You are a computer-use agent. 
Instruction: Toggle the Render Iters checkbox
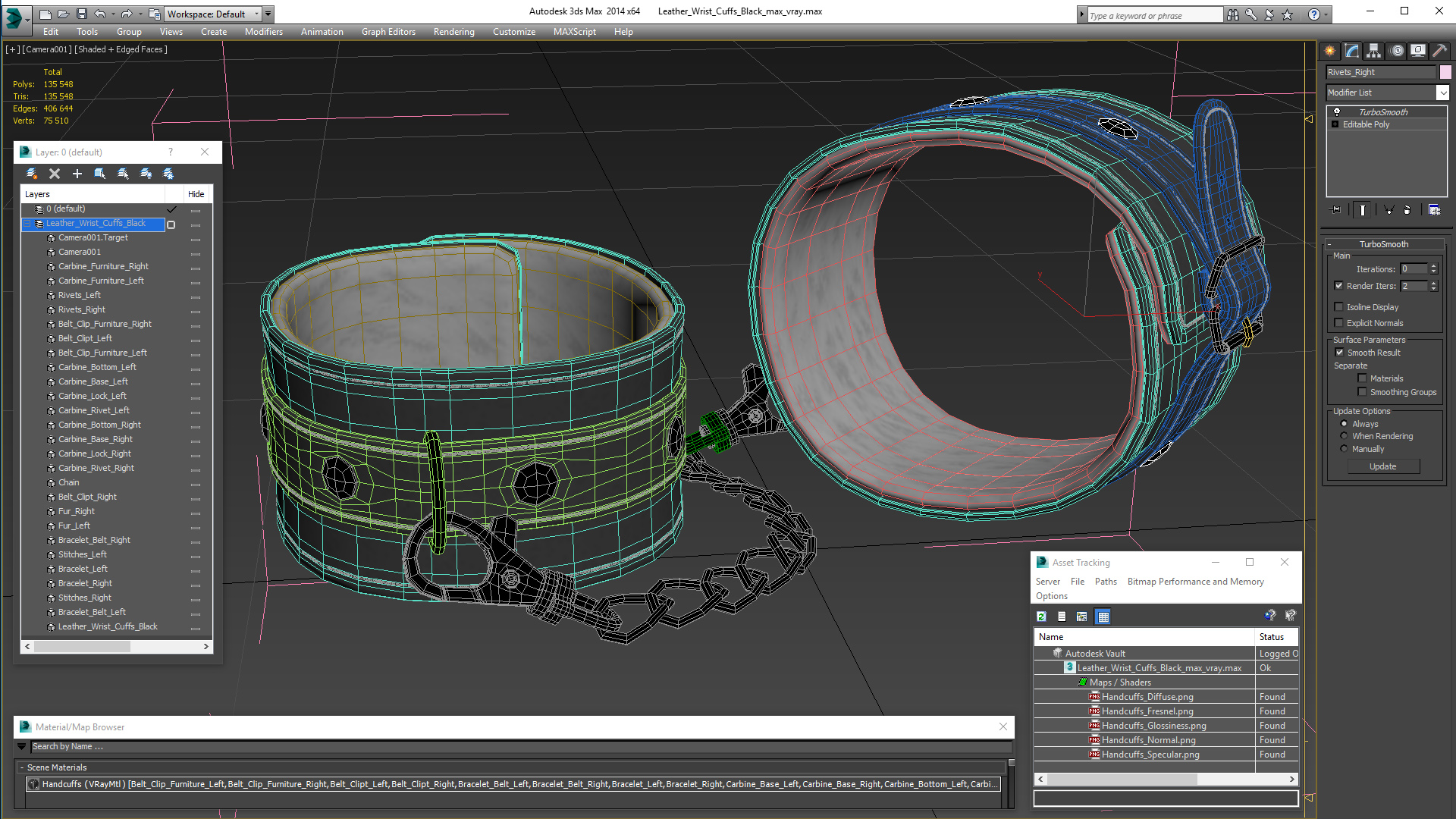1339,286
